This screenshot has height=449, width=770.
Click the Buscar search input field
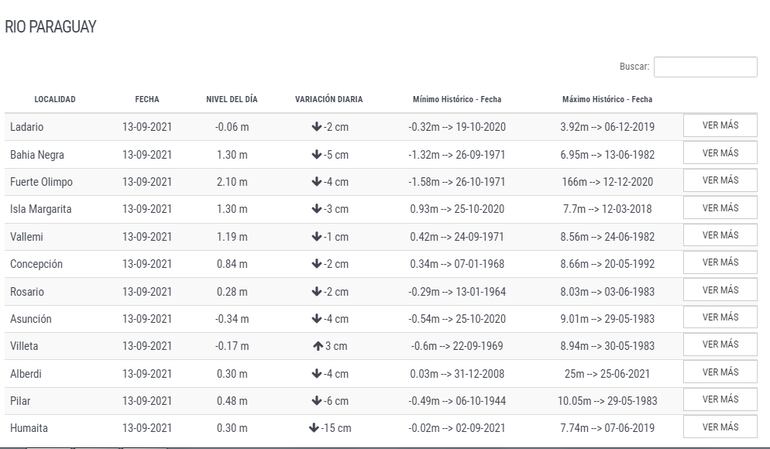(x=705, y=67)
